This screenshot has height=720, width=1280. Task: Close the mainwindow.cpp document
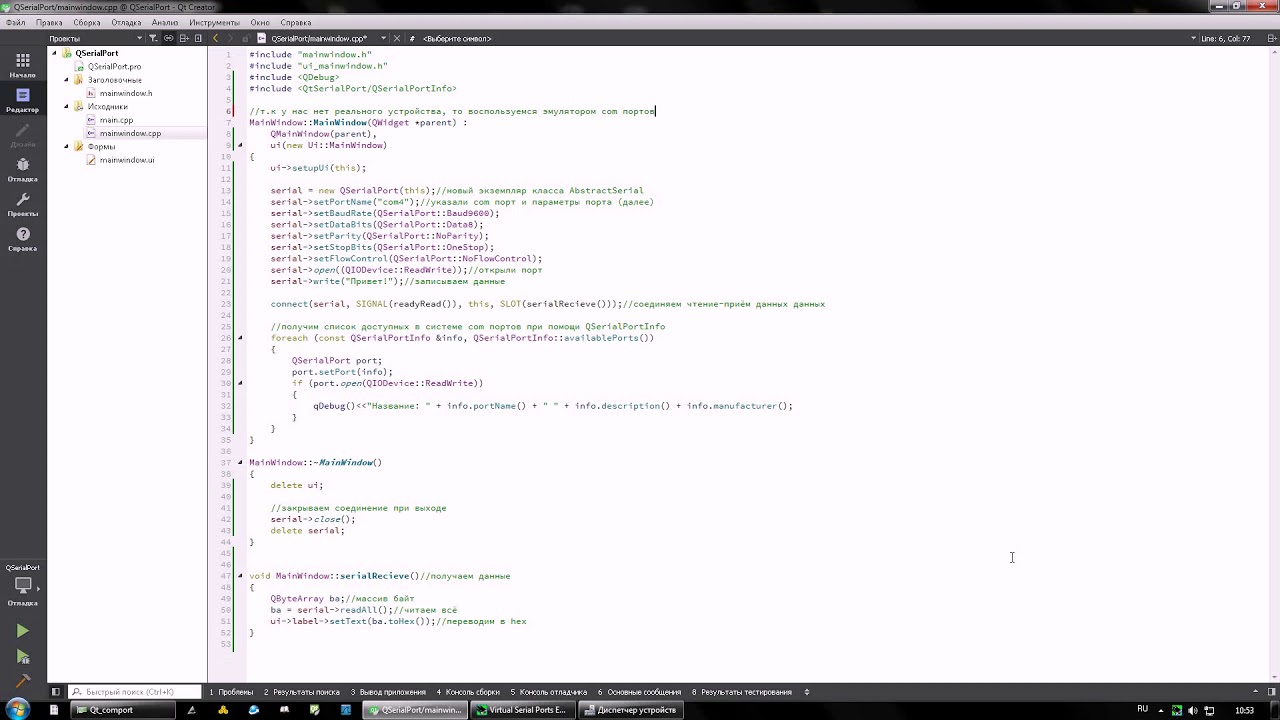397,38
